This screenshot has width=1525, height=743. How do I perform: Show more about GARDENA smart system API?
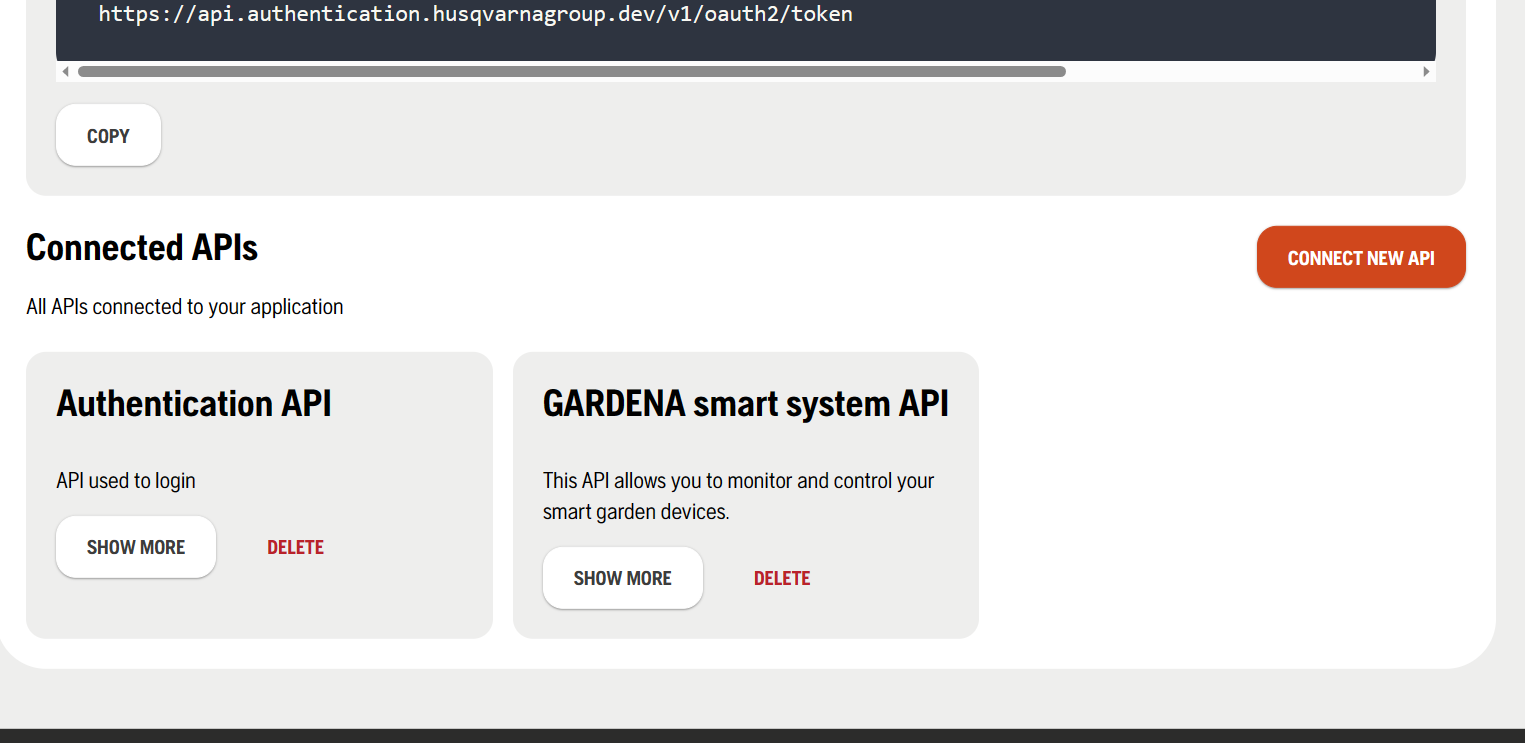click(x=623, y=578)
